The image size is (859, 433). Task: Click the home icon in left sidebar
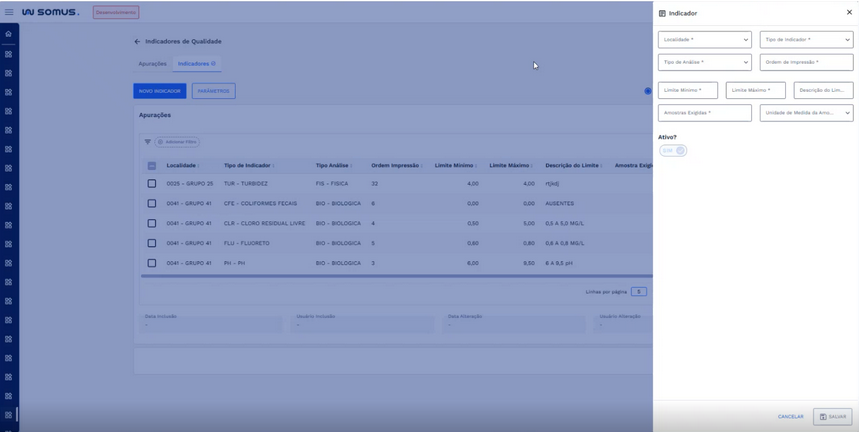pos(9,34)
